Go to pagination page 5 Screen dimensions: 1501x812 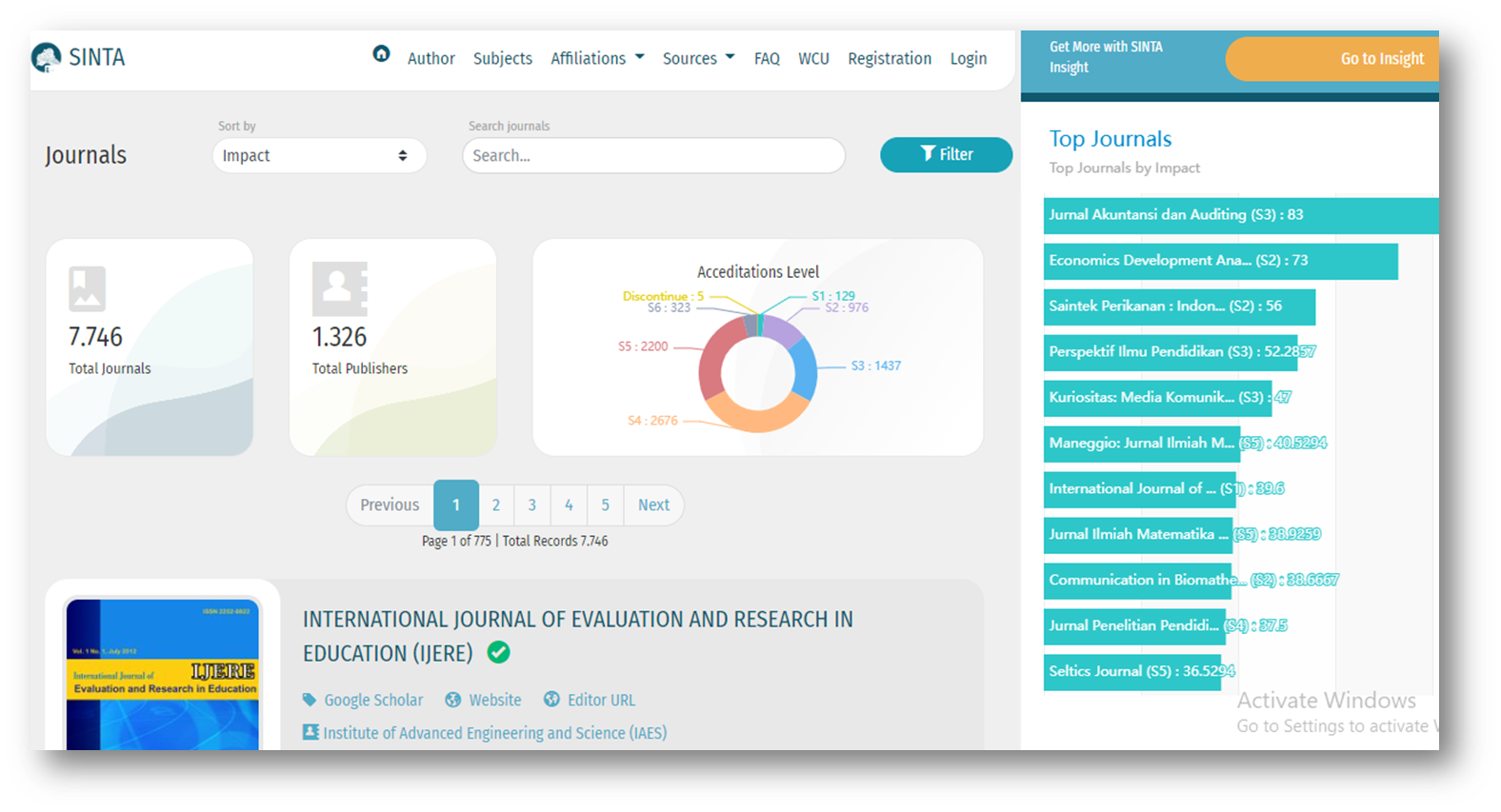click(x=605, y=505)
